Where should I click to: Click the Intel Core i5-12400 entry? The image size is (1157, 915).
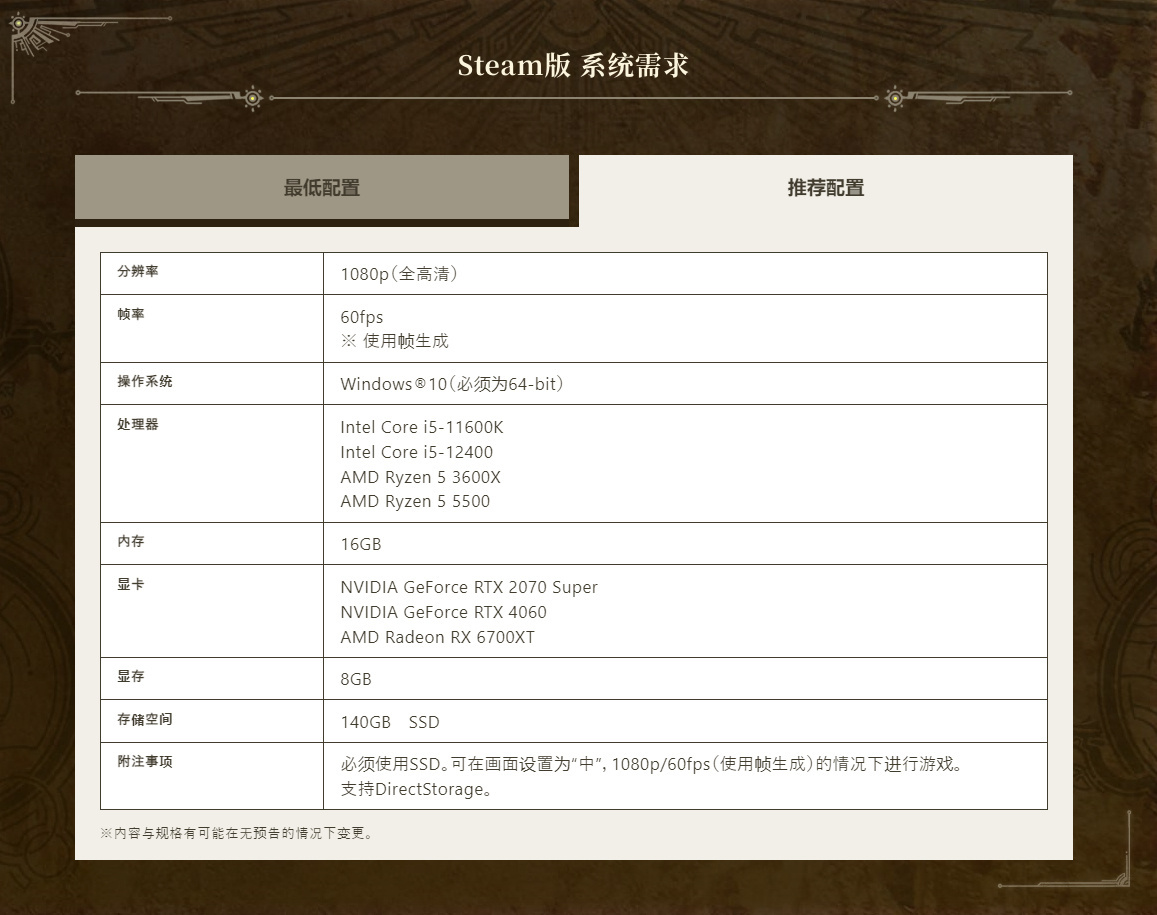tap(416, 452)
